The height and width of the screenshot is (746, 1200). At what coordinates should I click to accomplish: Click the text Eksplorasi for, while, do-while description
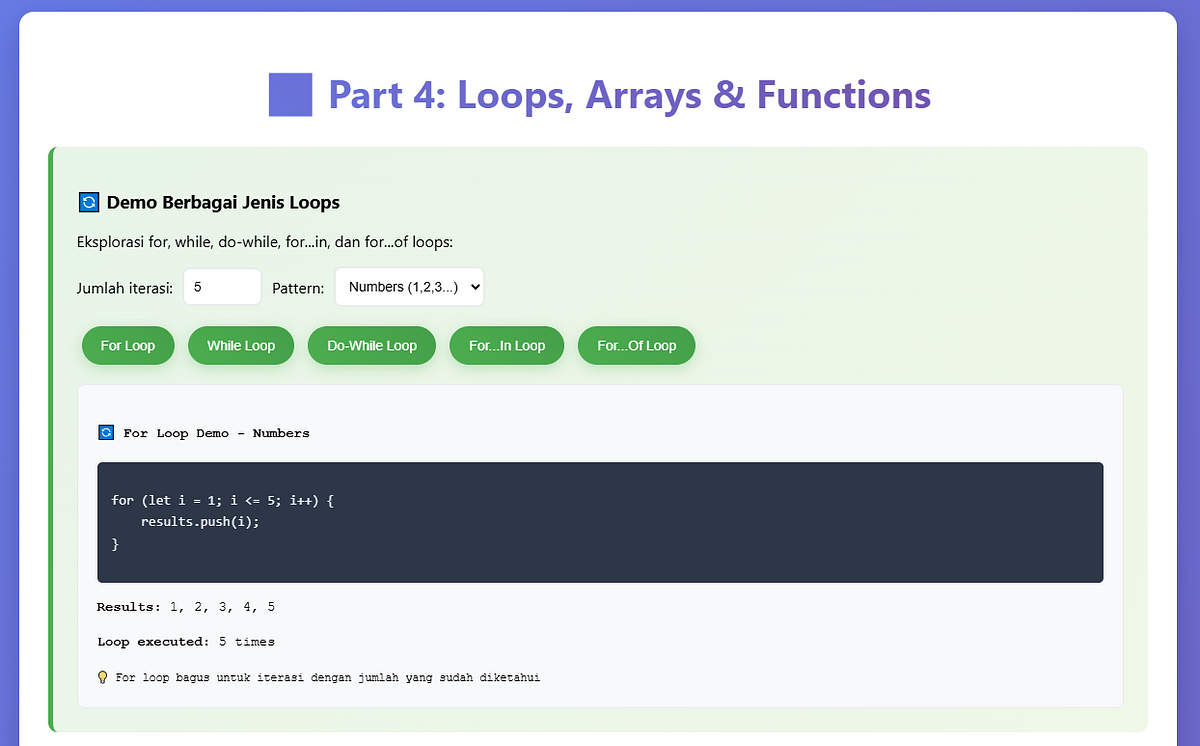(265, 242)
